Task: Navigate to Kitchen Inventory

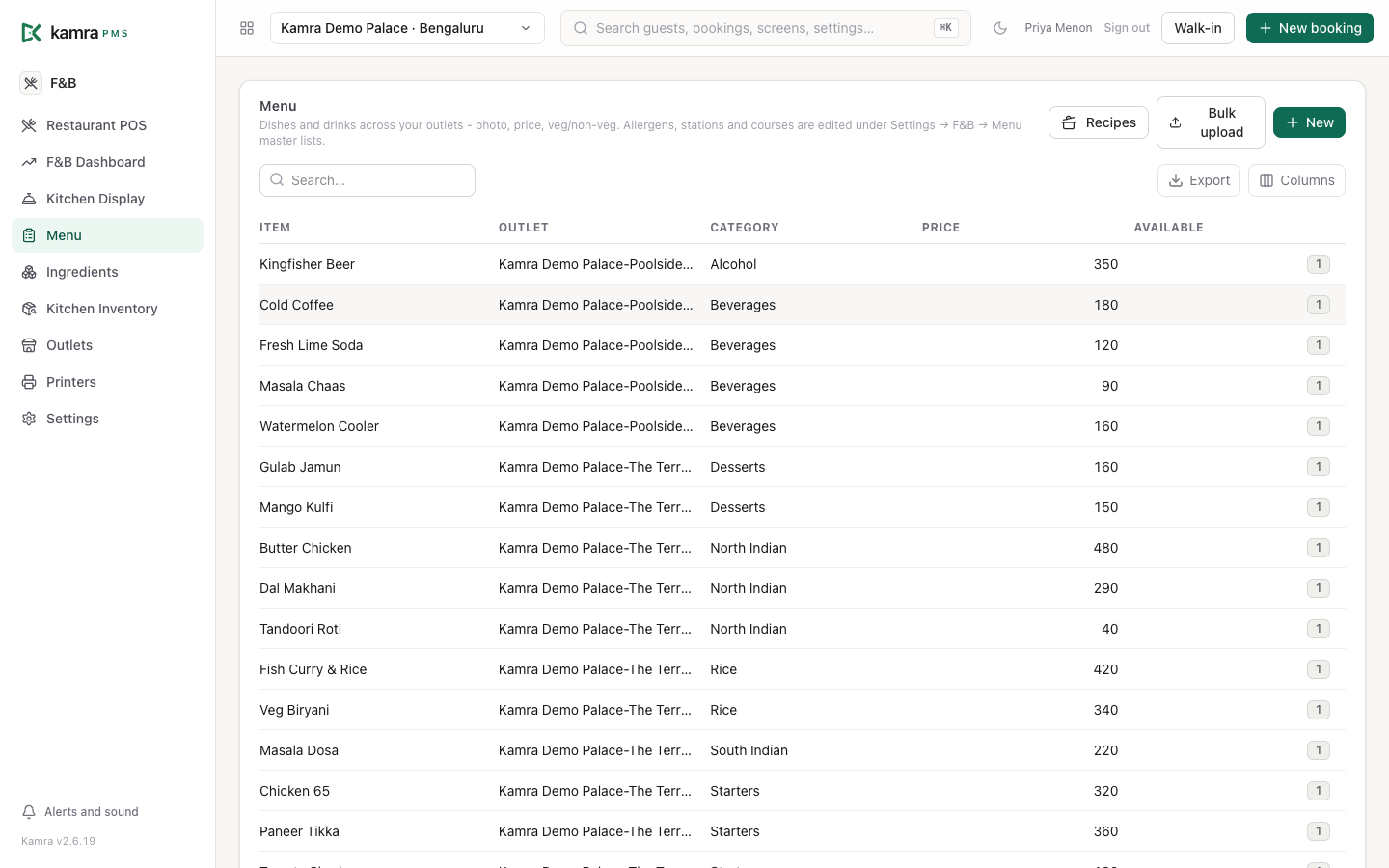Action: click(x=107, y=309)
